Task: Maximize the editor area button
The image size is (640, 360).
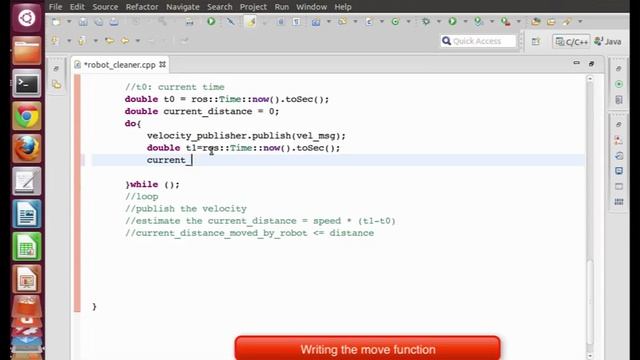Action: pyautogui.click(x=591, y=64)
